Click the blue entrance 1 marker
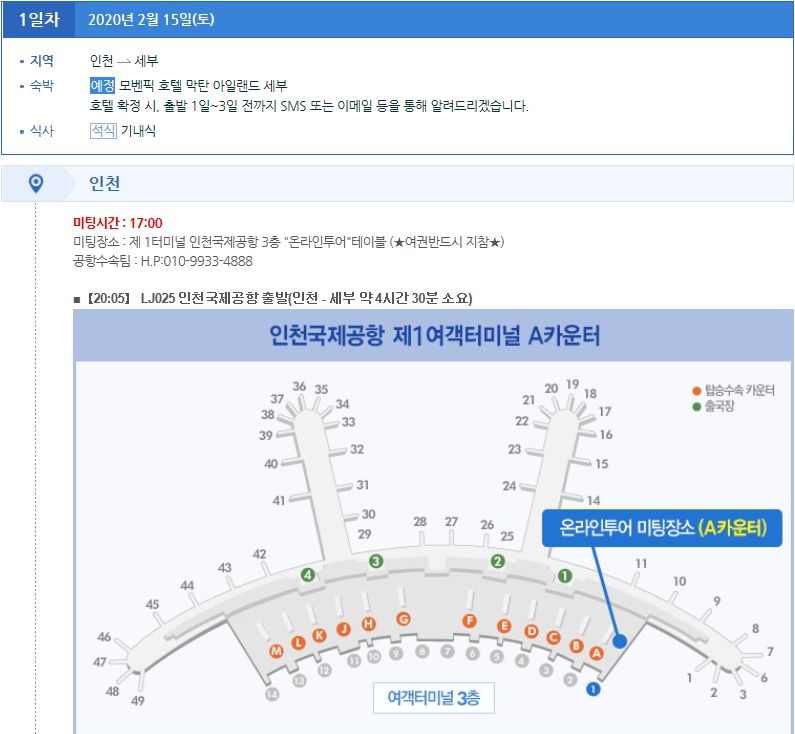795x734 pixels. coord(593,688)
